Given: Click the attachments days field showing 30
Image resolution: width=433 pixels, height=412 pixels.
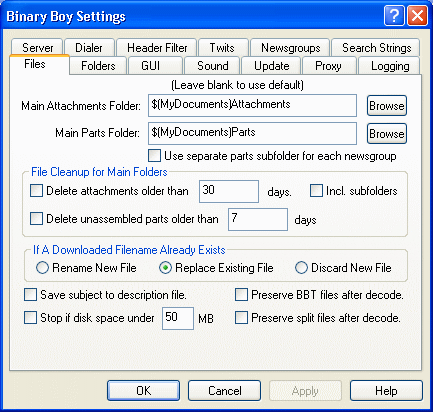Looking at the screenshot, I should pos(229,191).
